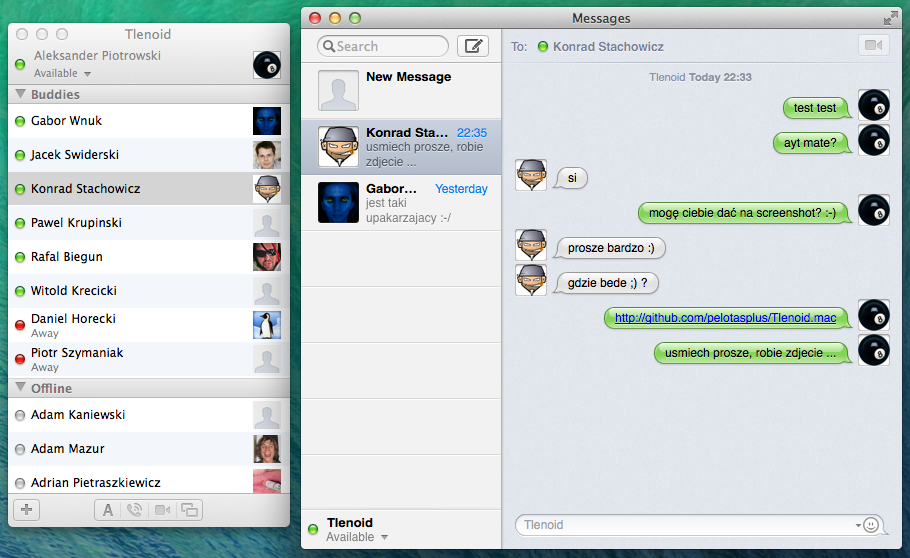Open the dropdown arrow in message input field
The height and width of the screenshot is (558, 910).
point(858,525)
